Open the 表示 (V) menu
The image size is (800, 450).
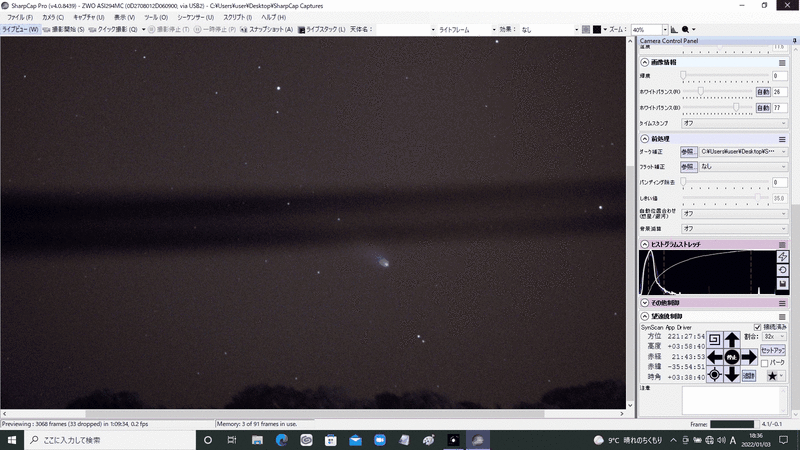(x=124, y=17)
